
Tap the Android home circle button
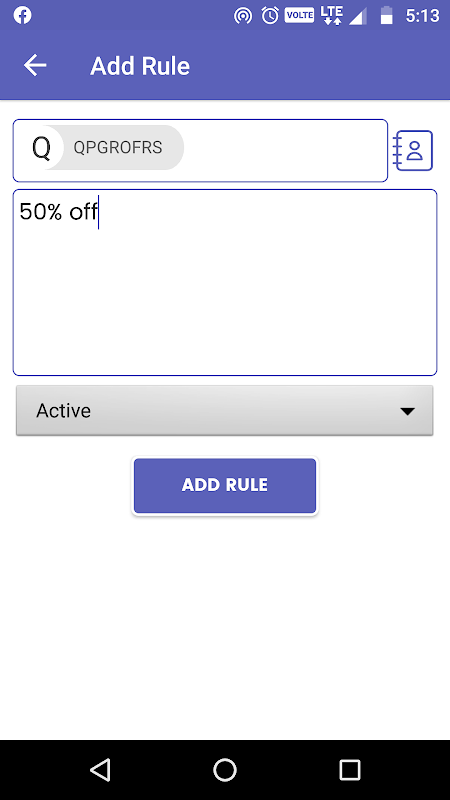pyautogui.click(x=225, y=769)
